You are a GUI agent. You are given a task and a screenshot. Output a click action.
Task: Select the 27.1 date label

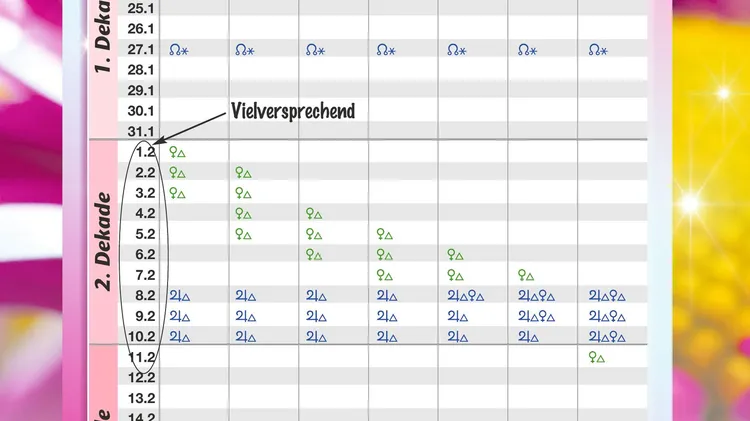(141, 50)
